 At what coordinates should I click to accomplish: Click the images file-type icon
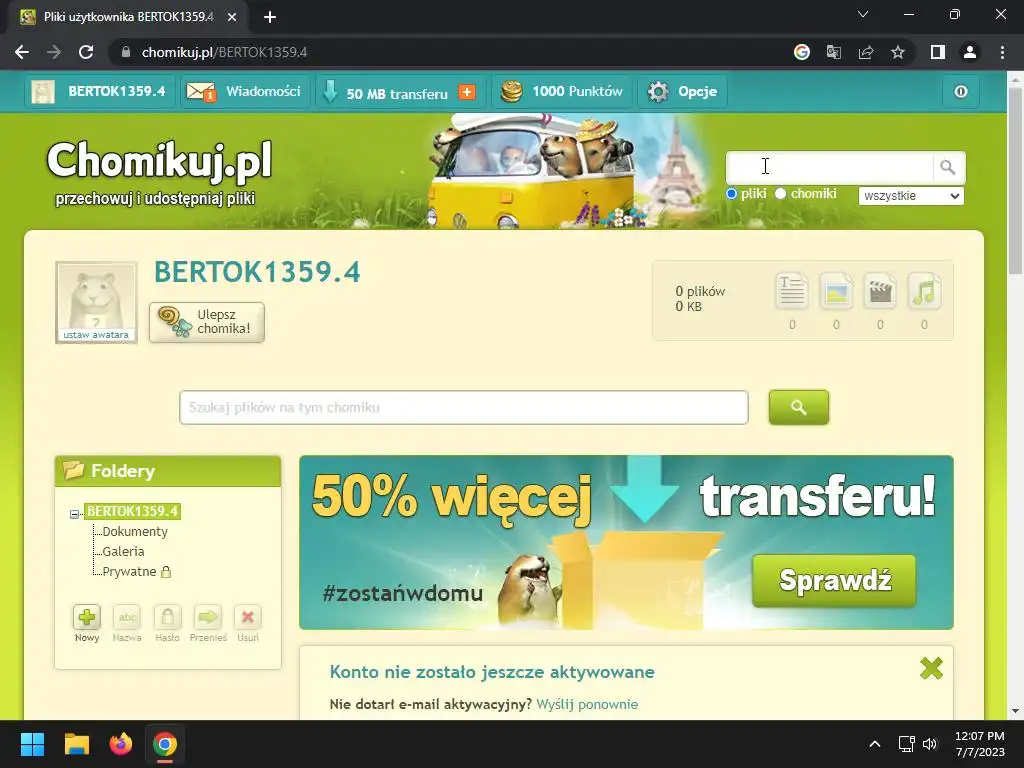836,291
